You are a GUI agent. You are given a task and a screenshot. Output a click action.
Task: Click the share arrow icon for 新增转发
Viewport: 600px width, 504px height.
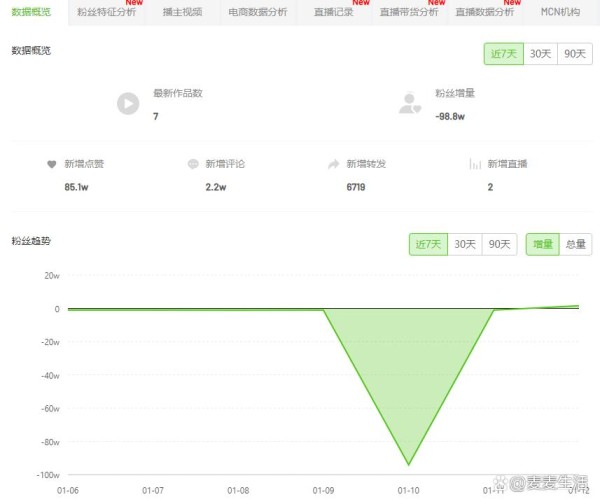click(334, 164)
